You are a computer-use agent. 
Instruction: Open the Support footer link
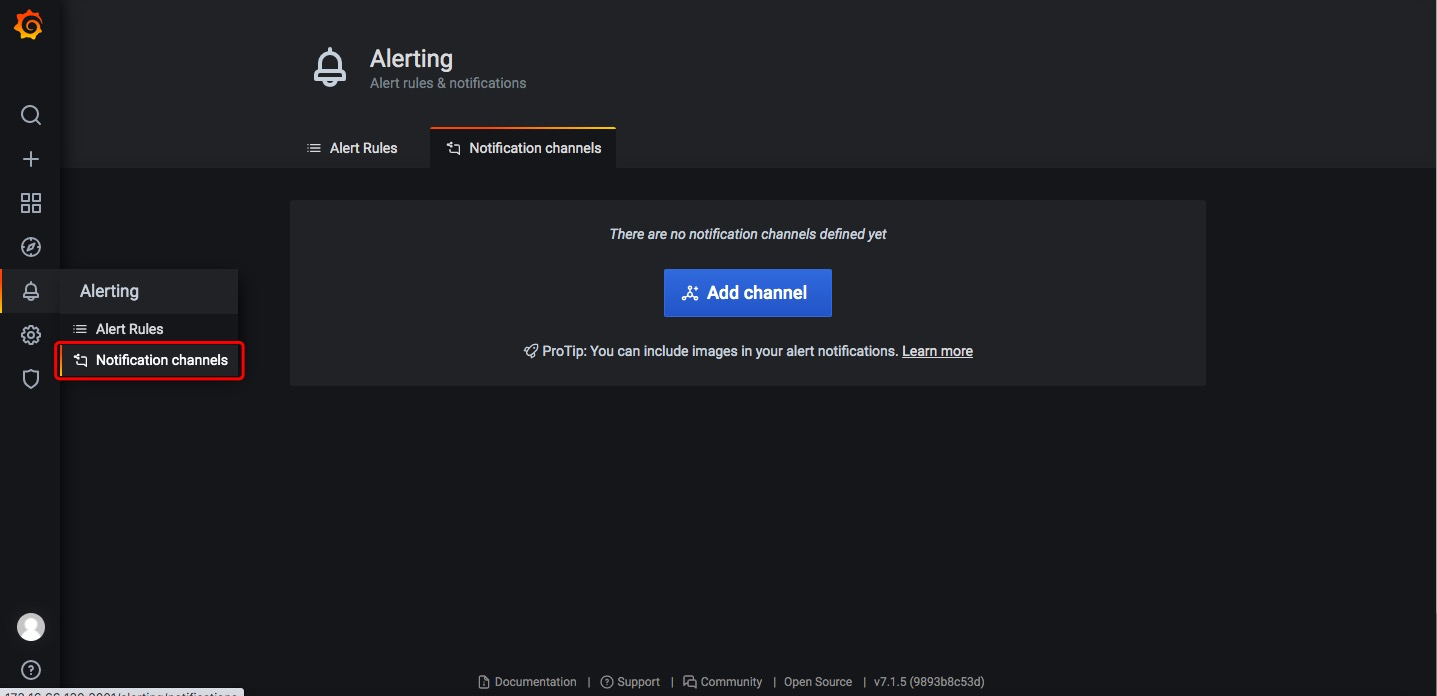point(630,682)
